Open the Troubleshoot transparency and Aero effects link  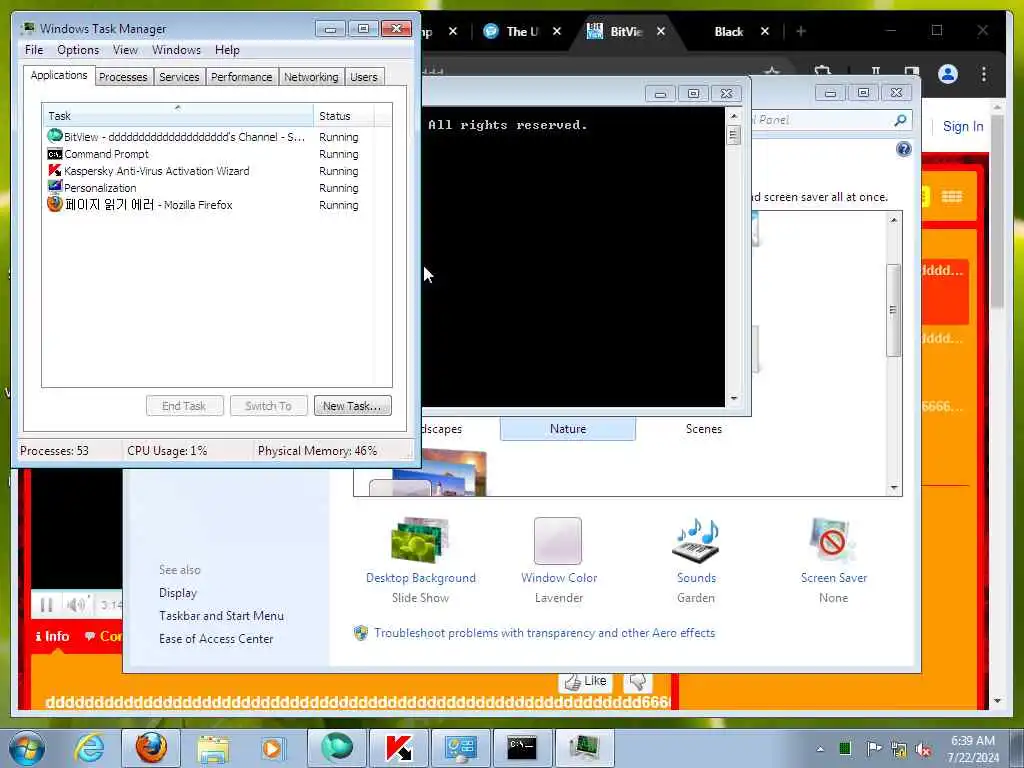tap(544, 633)
